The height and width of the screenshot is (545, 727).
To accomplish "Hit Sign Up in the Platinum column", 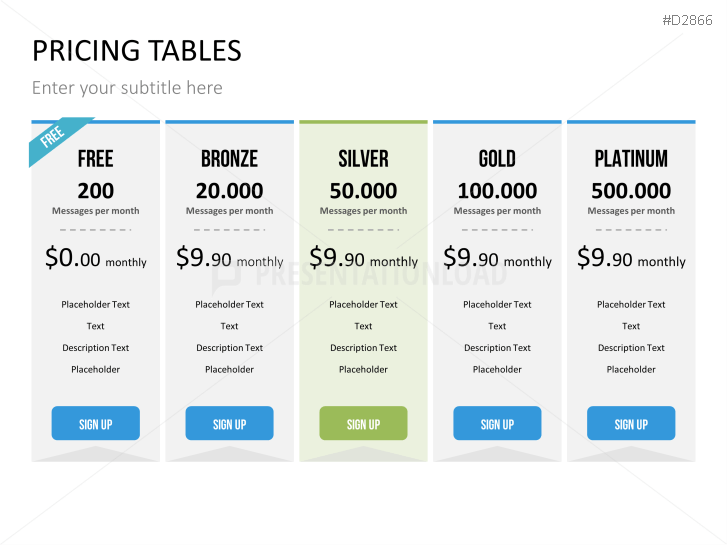I will [631, 423].
